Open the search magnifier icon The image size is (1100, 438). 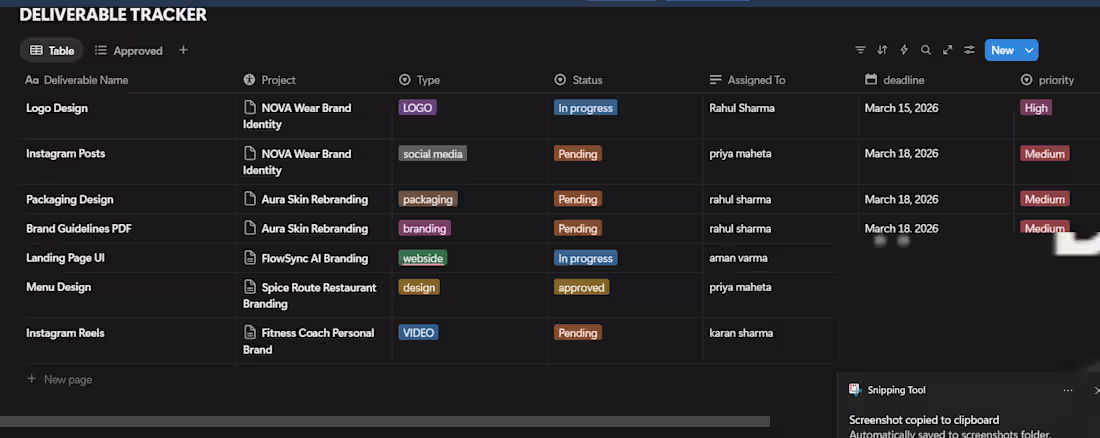(925, 50)
